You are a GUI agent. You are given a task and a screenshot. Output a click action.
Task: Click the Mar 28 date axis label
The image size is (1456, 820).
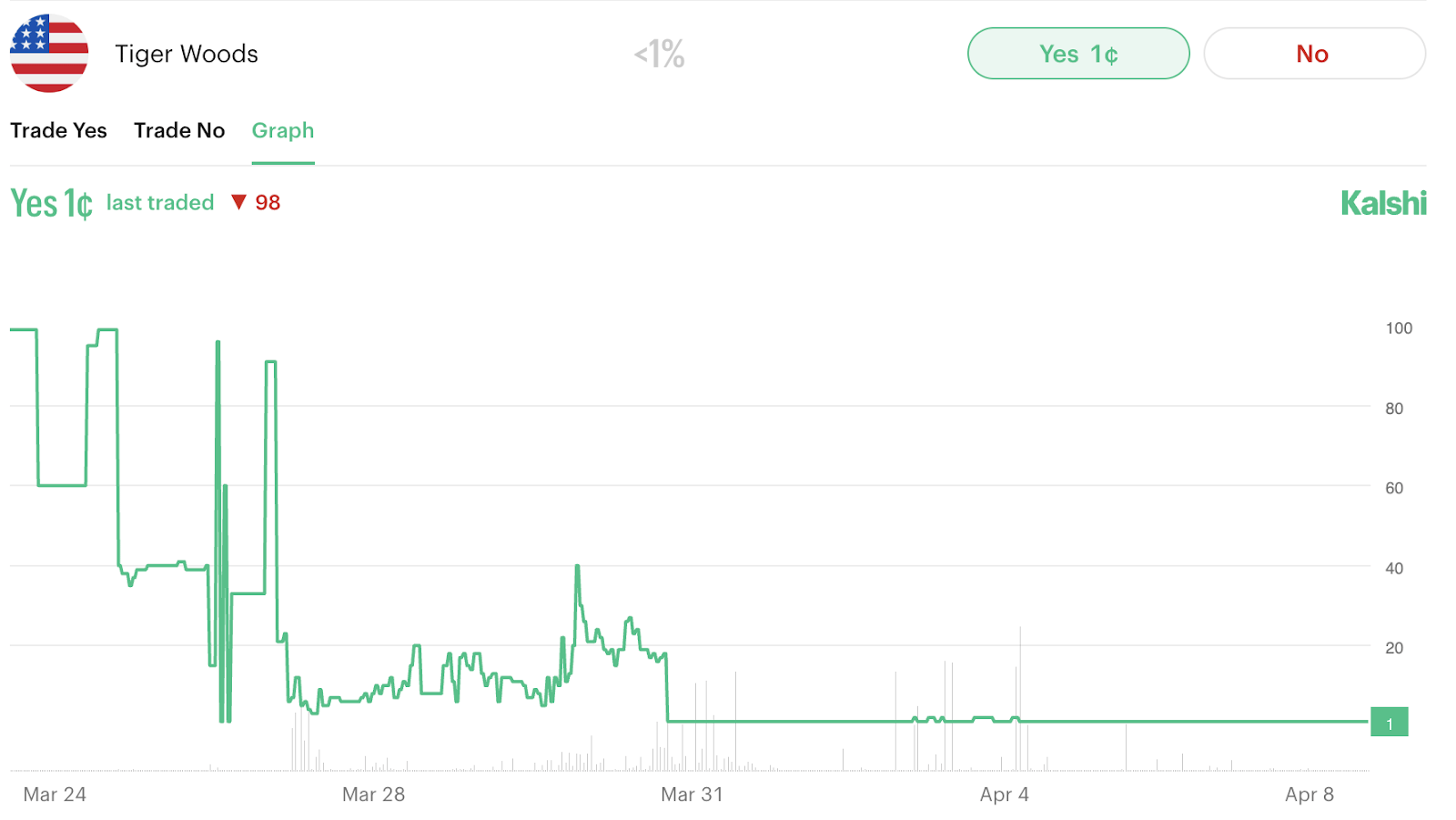click(x=373, y=795)
